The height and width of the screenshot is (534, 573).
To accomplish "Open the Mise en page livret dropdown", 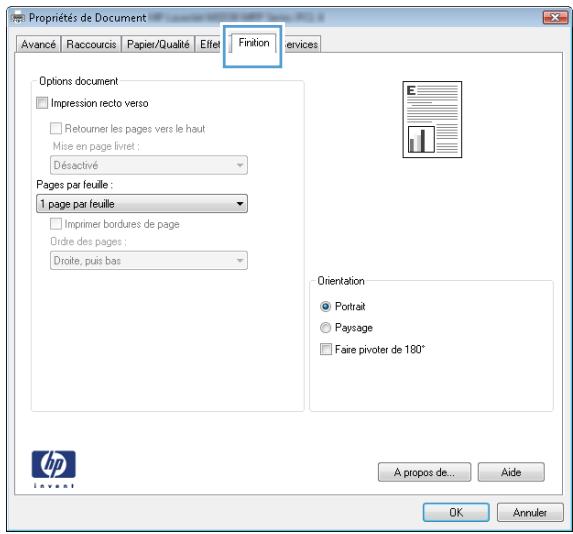I will click(x=149, y=165).
